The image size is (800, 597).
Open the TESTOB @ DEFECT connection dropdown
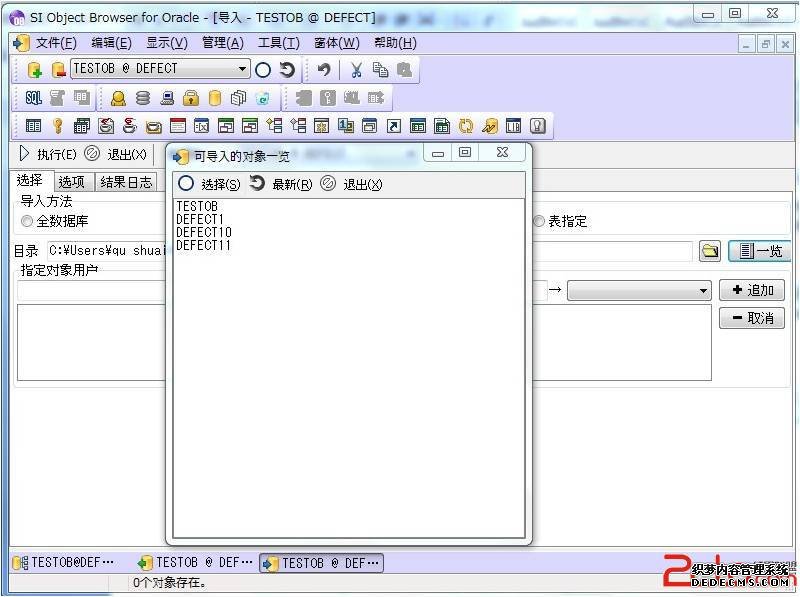pyautogui.click(x=243, y=69)
